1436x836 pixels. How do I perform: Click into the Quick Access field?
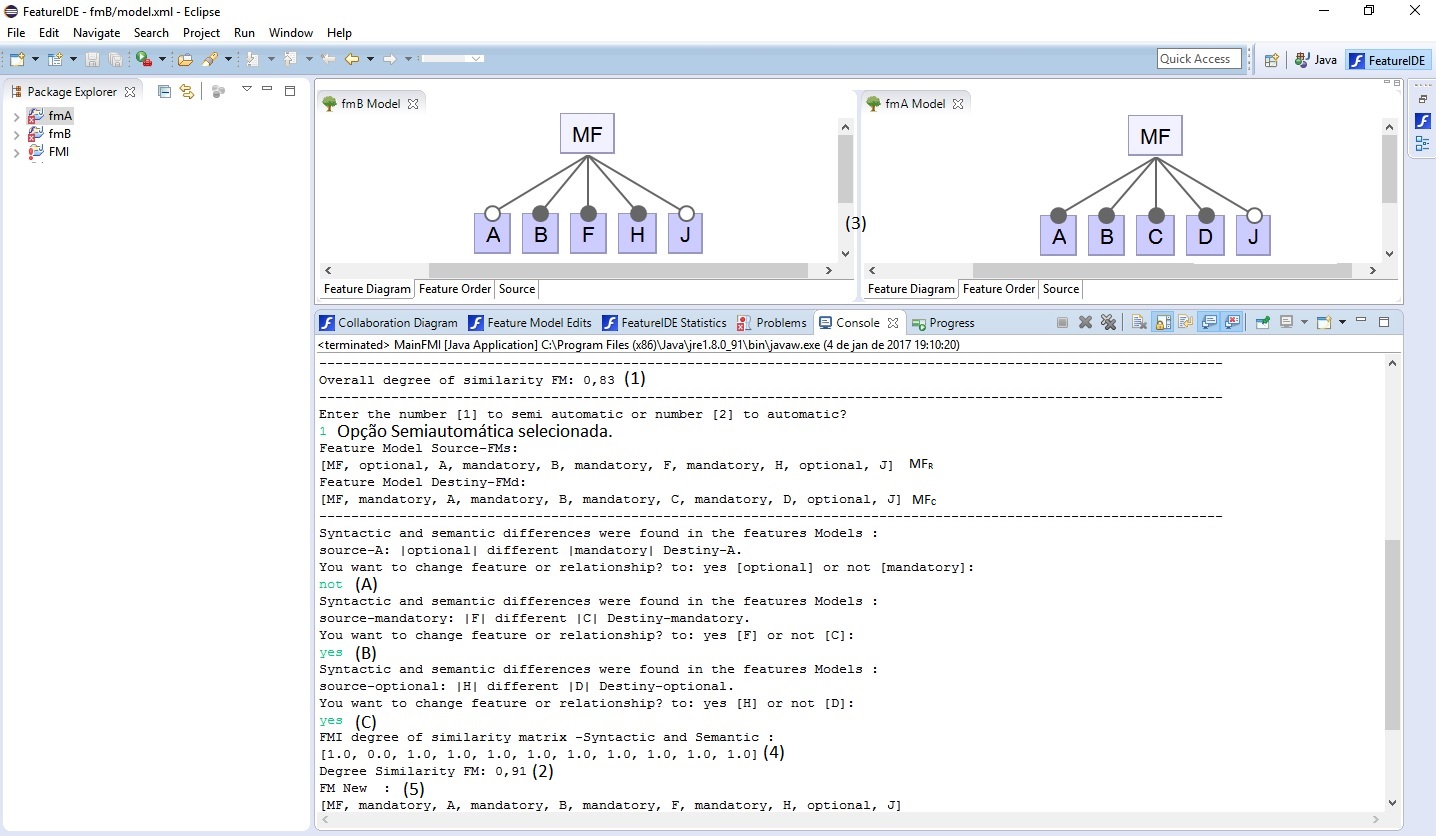pos(1198,59)
